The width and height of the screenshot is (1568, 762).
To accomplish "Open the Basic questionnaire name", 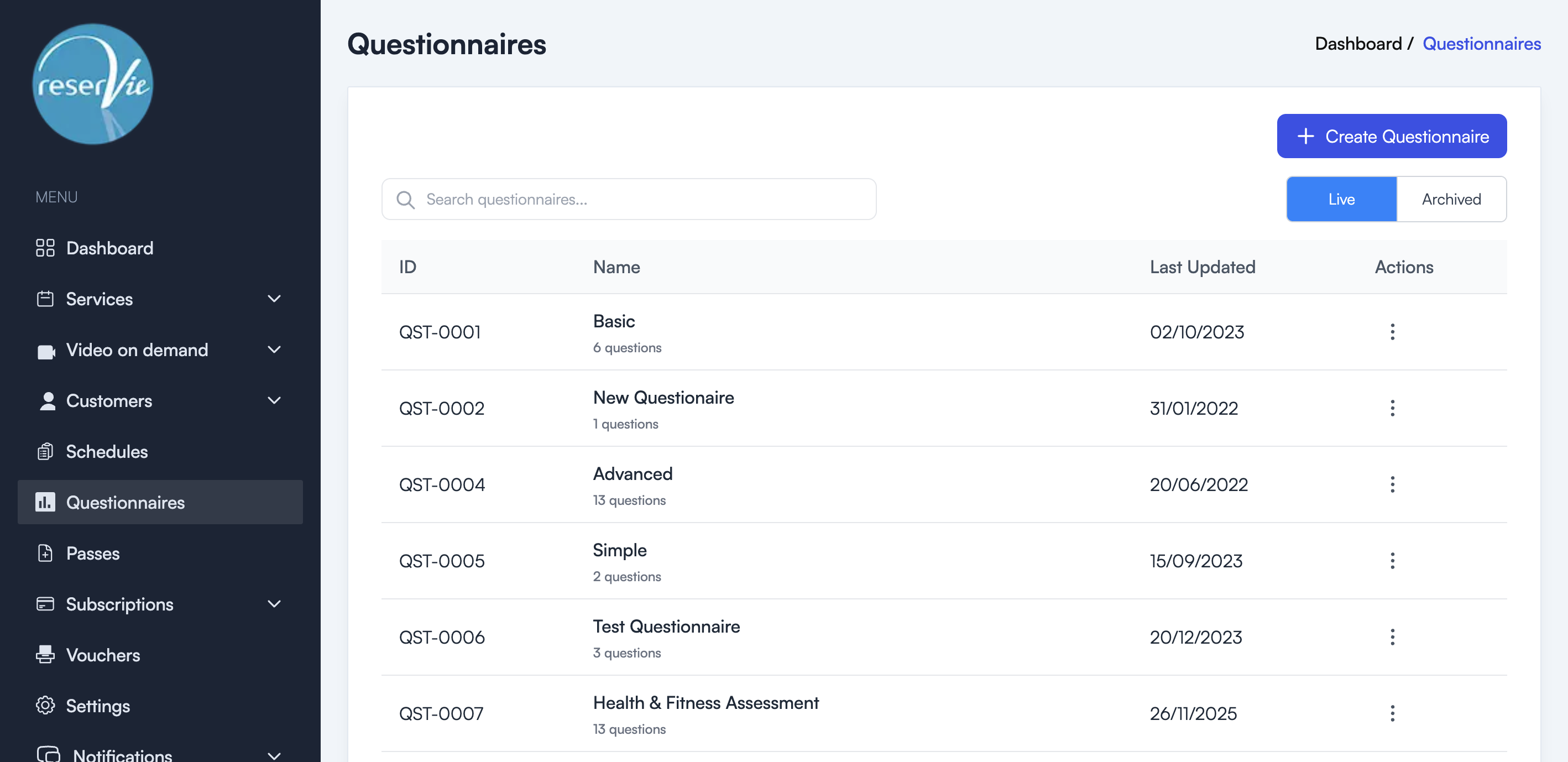I will (614, 321).
